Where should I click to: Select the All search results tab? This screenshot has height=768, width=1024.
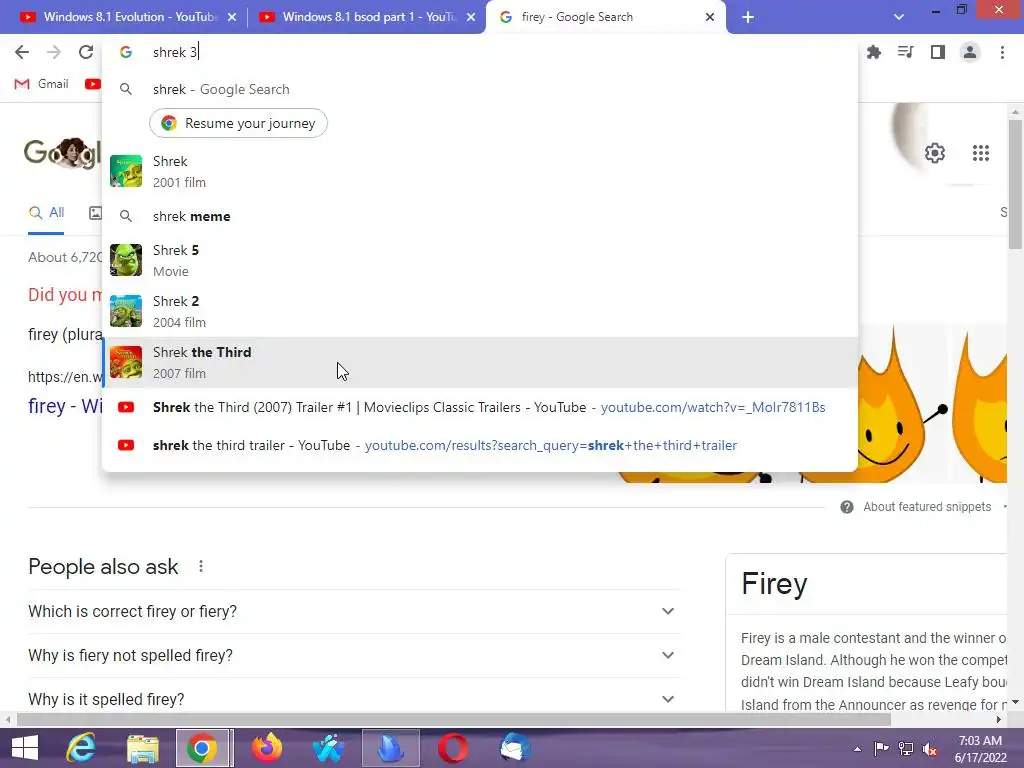click(x=46, y=212)
